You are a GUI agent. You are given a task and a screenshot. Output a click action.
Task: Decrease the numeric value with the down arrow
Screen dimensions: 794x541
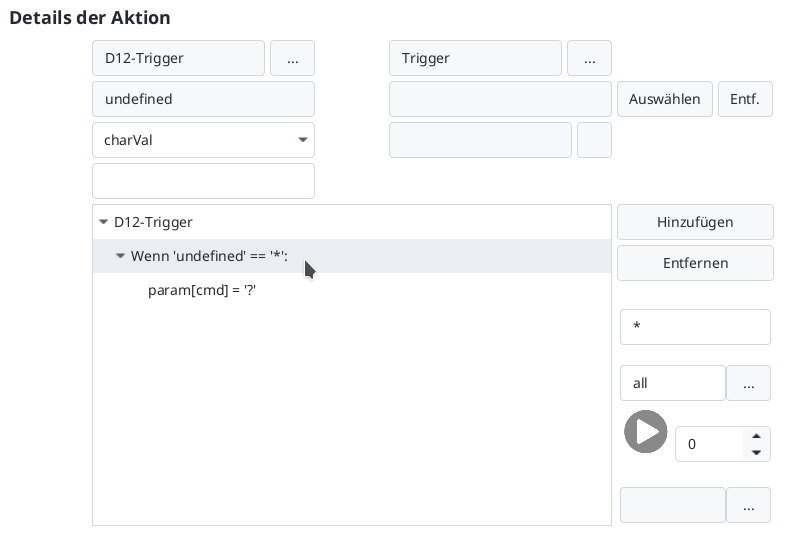[757, 453]
